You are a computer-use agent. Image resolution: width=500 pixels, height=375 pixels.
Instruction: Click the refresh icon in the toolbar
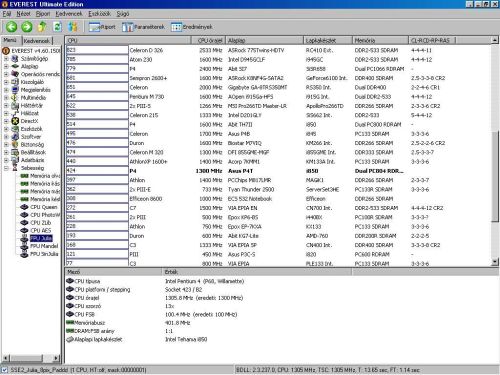click(57, 27)
